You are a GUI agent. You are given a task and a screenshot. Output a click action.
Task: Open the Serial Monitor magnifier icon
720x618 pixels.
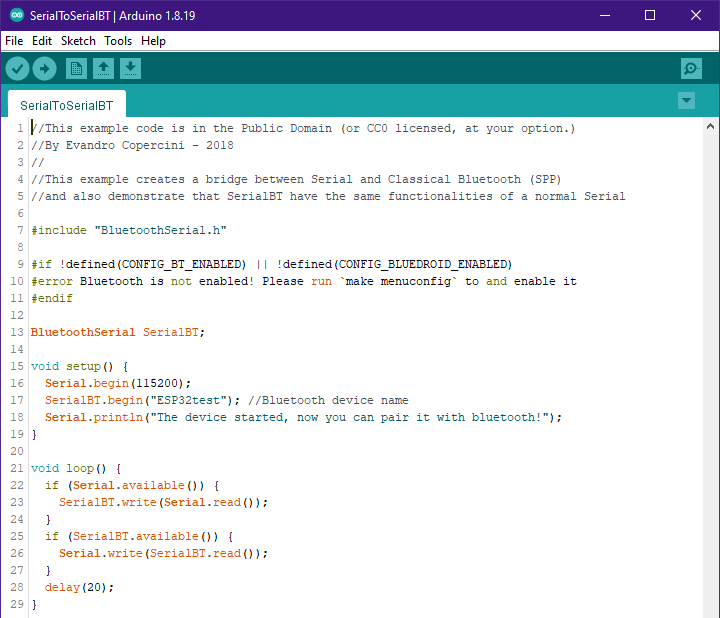pyautogui.click(x=691, y=69)
